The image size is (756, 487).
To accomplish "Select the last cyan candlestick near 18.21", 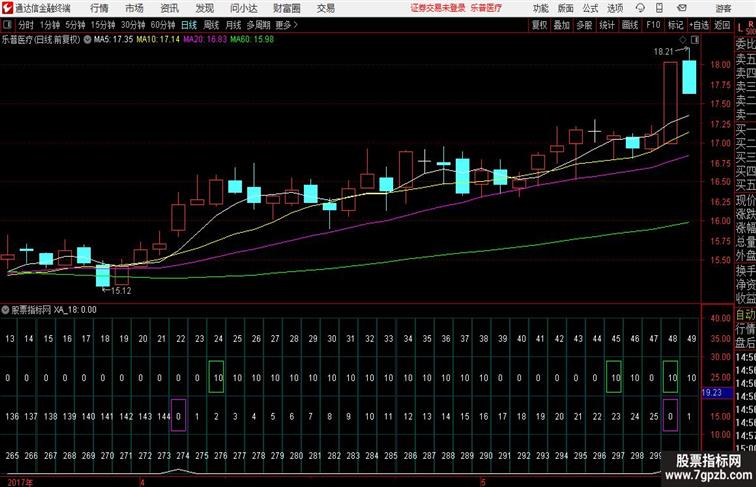I will point(689,77).
